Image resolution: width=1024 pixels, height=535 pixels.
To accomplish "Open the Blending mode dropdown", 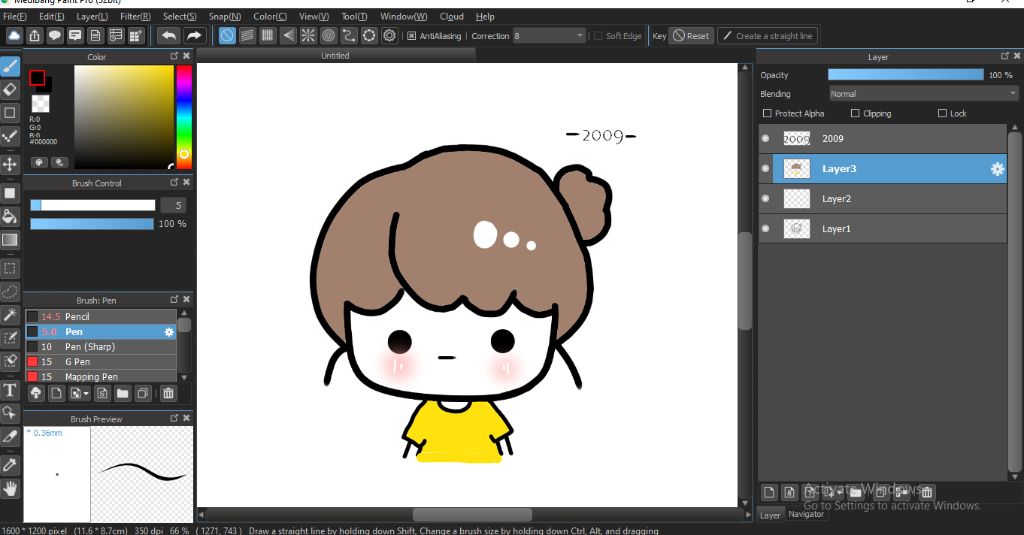I will tap(923, 94).
